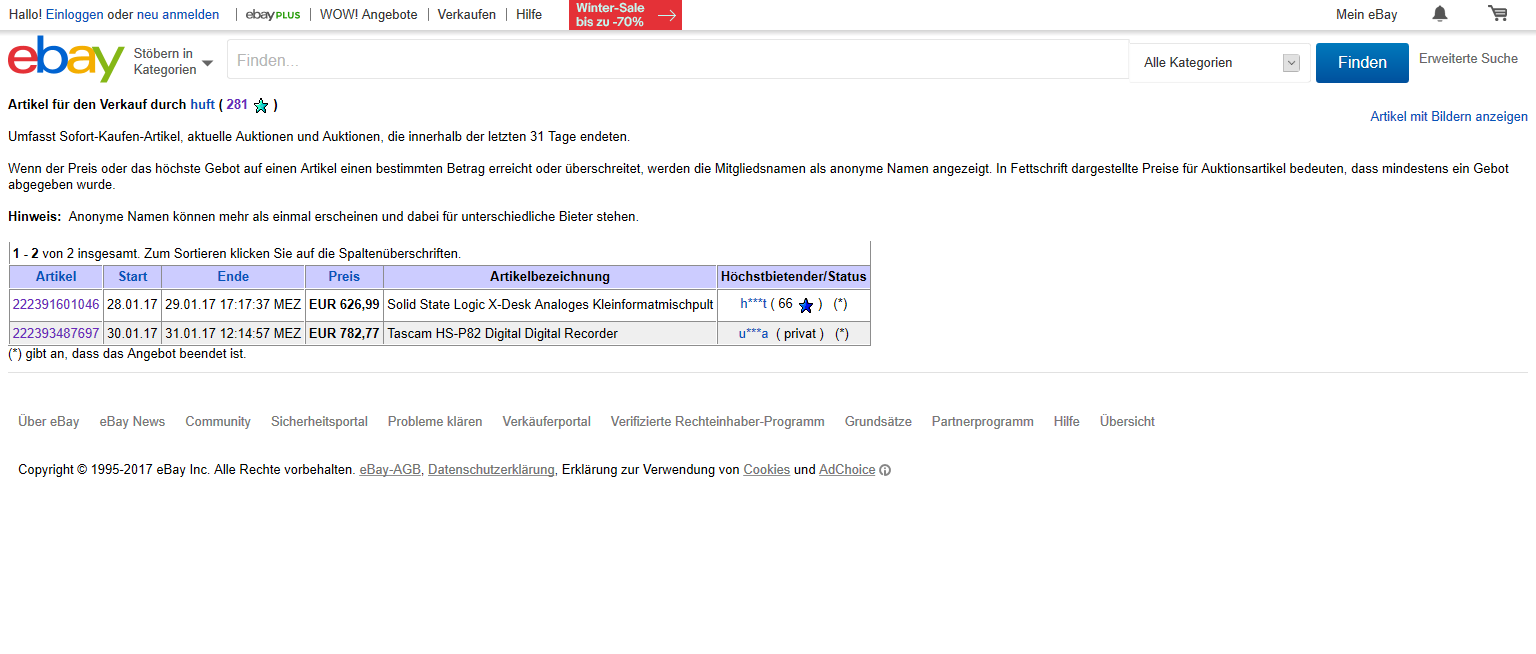Viewport: 1536px width, 654px height.
Task: Open Übersicht footer link
Action: 1127,422
